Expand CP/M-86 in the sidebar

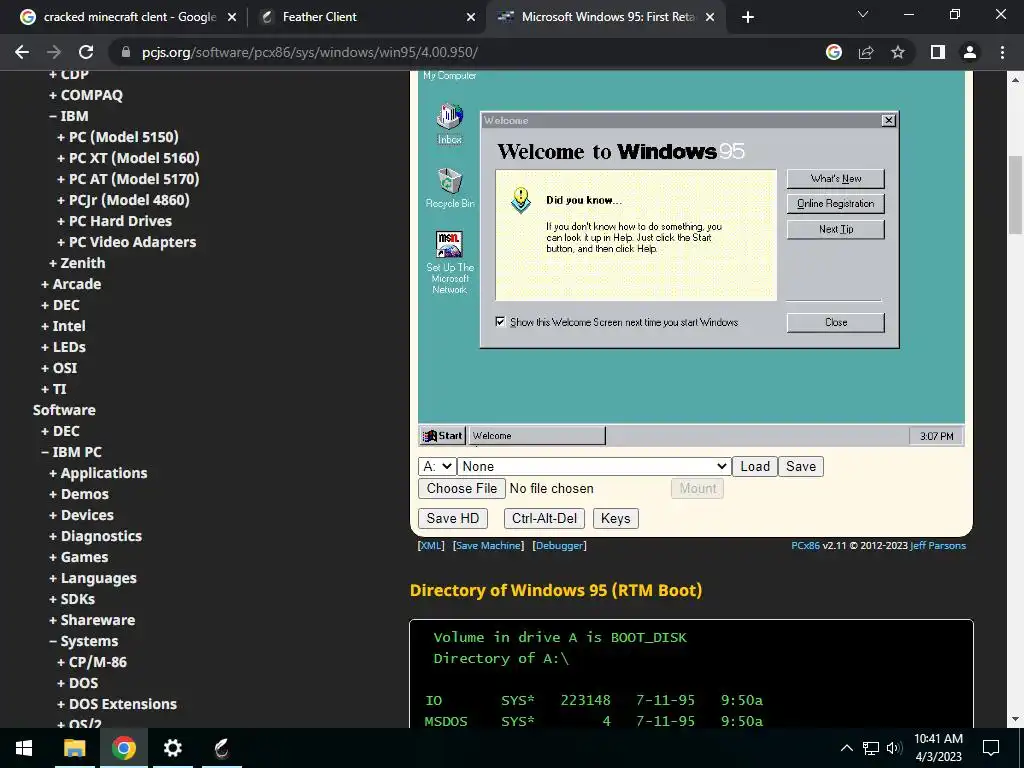(92, 662)
